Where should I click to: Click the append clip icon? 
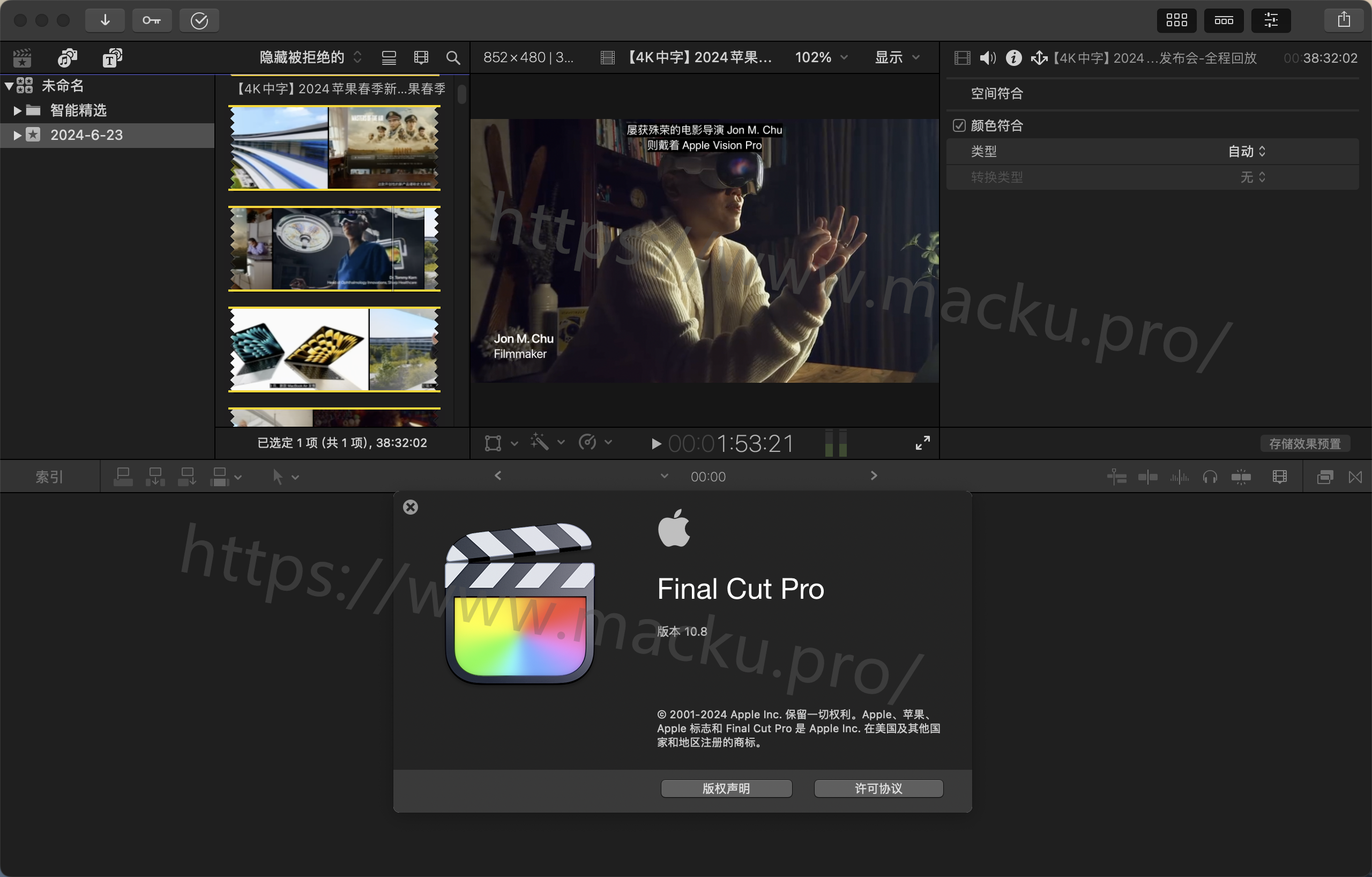point(187,477)
